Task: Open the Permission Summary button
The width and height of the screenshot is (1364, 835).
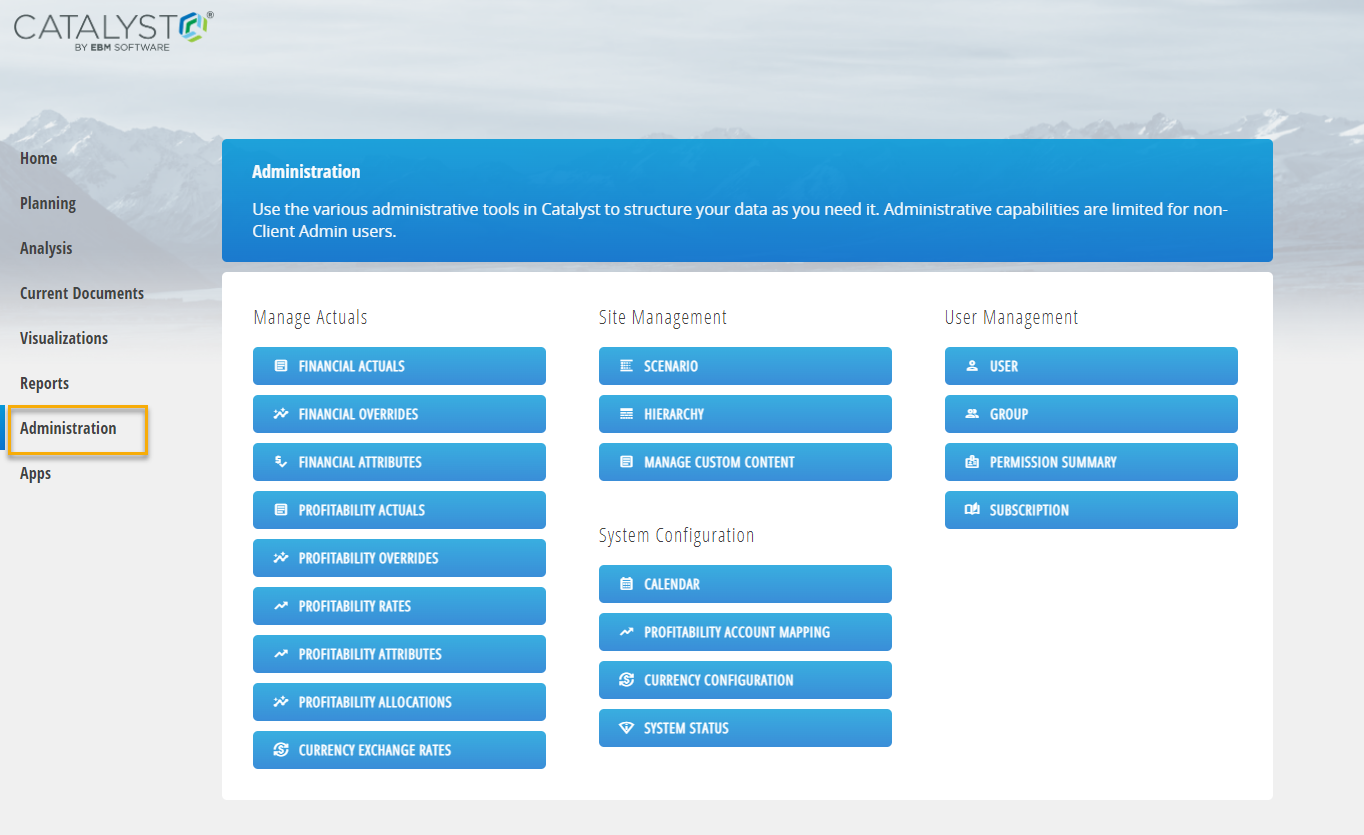Action: click(x=1091, y=462)
